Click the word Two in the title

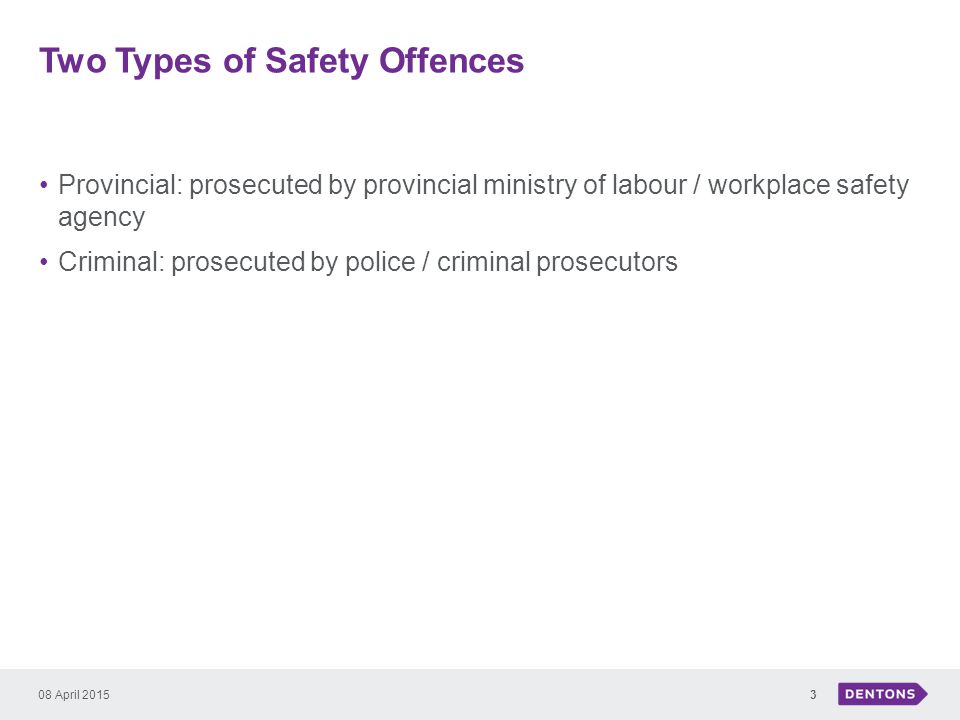[x=73, y=60]
